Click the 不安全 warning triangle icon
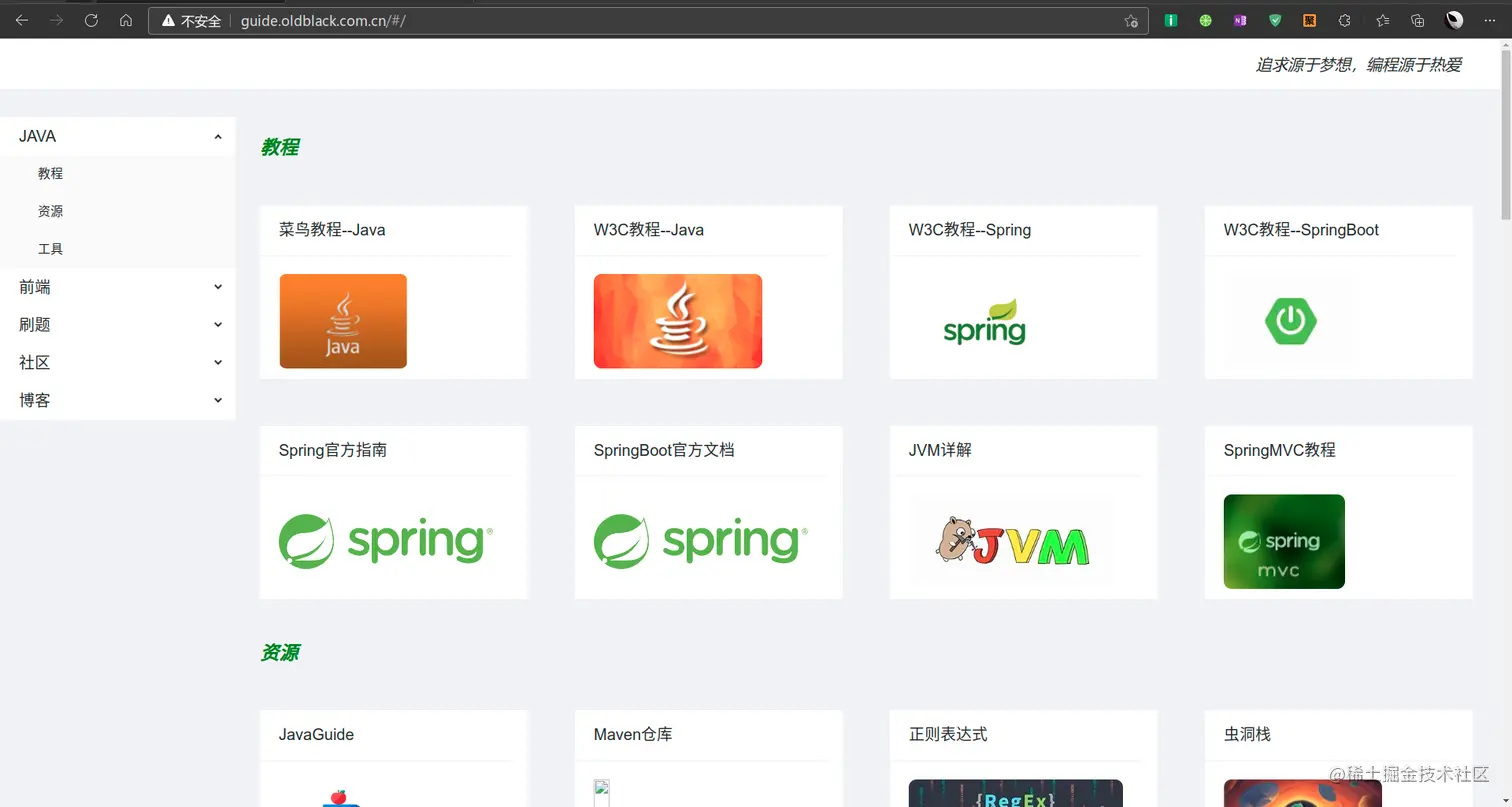Screen dimensions: 1512x807 pyautogui.click(x=168, y=20)
